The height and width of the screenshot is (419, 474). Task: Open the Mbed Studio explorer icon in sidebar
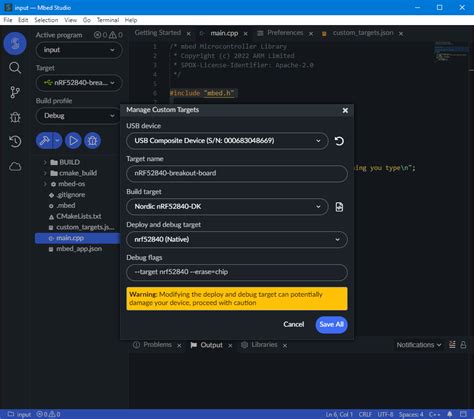15,43
